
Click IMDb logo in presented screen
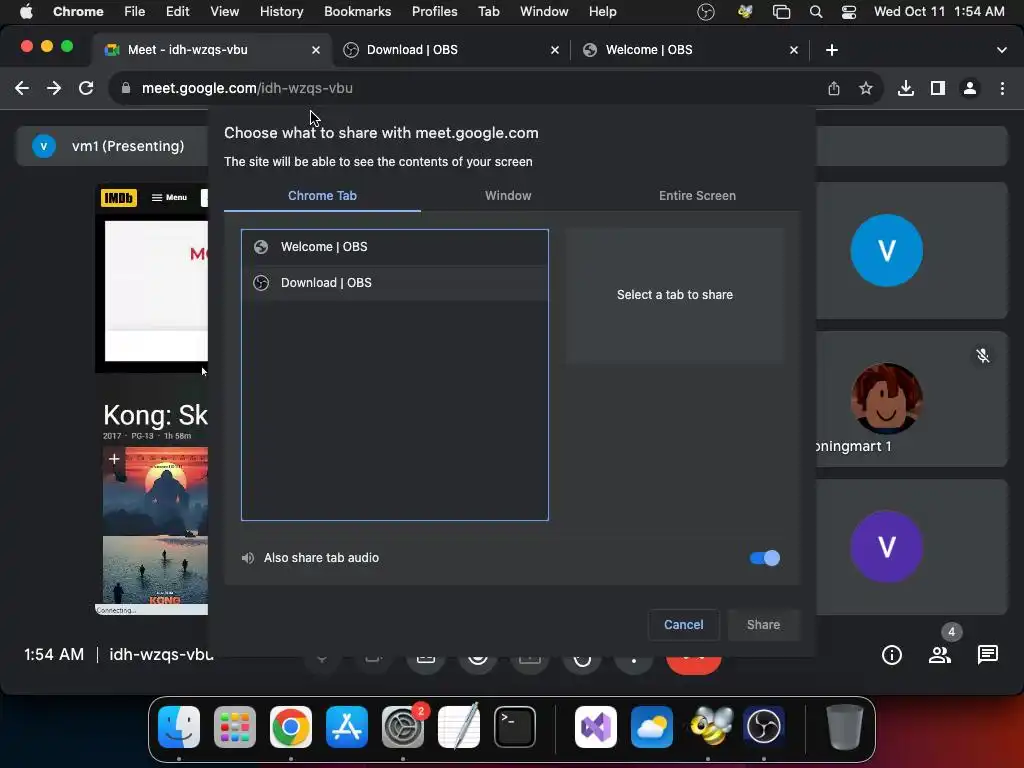pyautogui.click(x=119, y=198)
